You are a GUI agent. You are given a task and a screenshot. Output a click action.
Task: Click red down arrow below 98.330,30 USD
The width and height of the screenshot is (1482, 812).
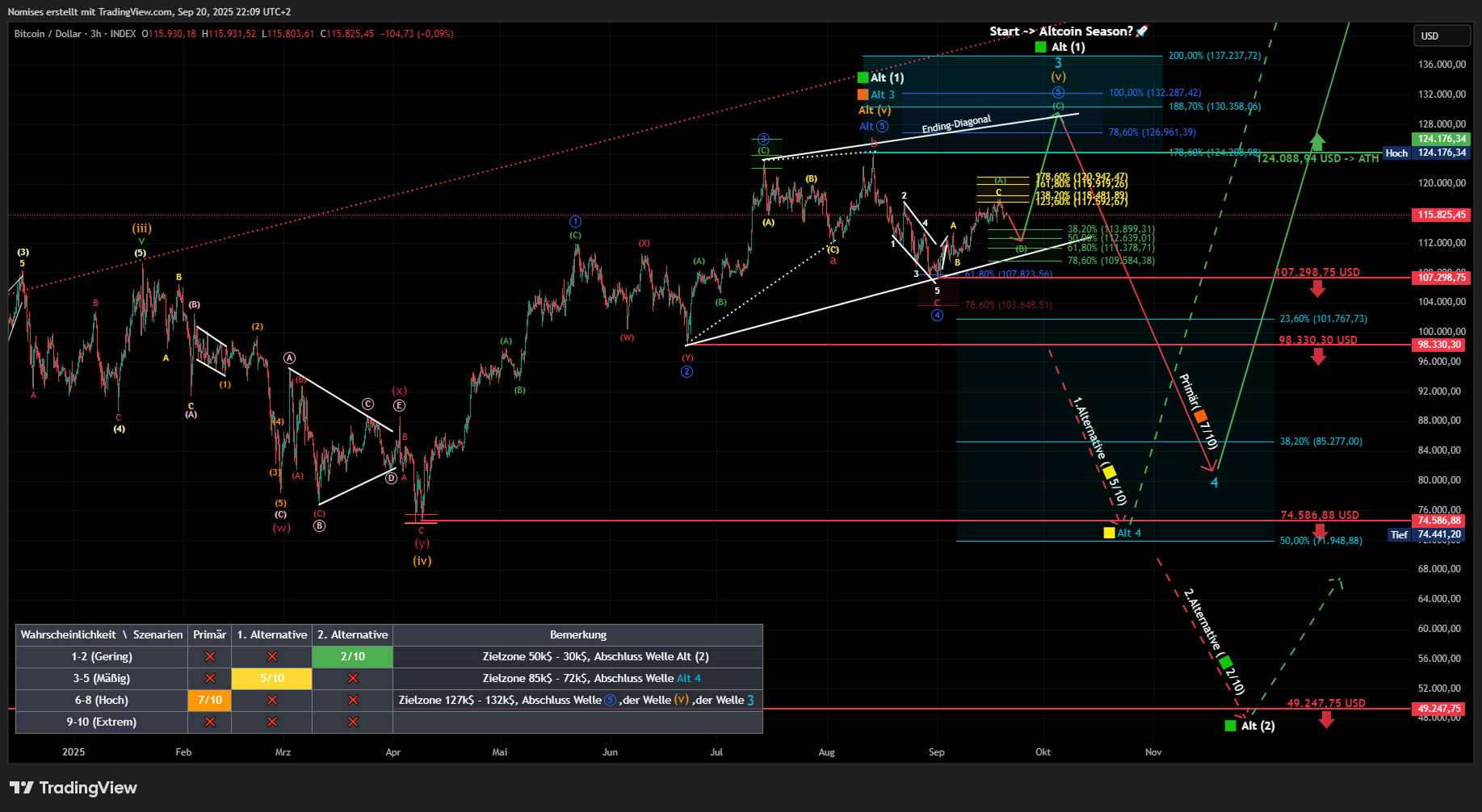(x=1317, y=356)
